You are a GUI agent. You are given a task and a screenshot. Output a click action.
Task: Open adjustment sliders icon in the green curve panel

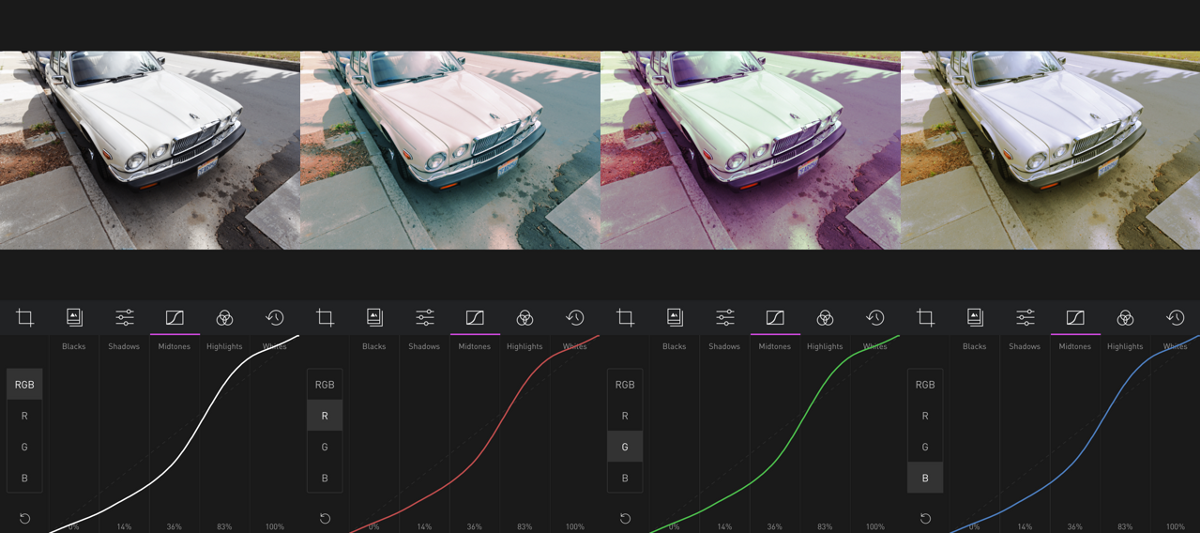725,318
